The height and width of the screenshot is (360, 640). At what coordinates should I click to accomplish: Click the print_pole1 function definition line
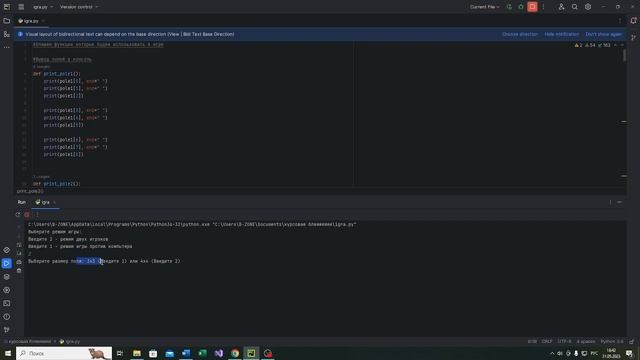[57, 74]
